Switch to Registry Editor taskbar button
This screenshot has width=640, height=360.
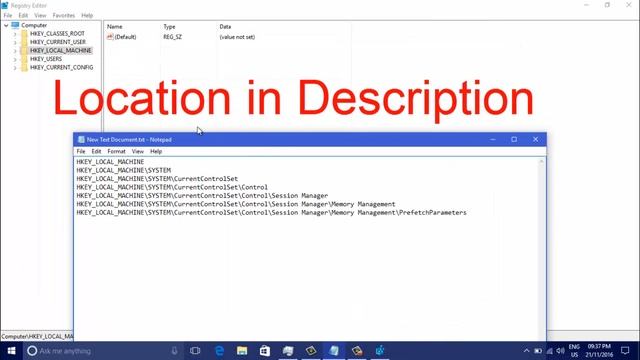point(380,351)
